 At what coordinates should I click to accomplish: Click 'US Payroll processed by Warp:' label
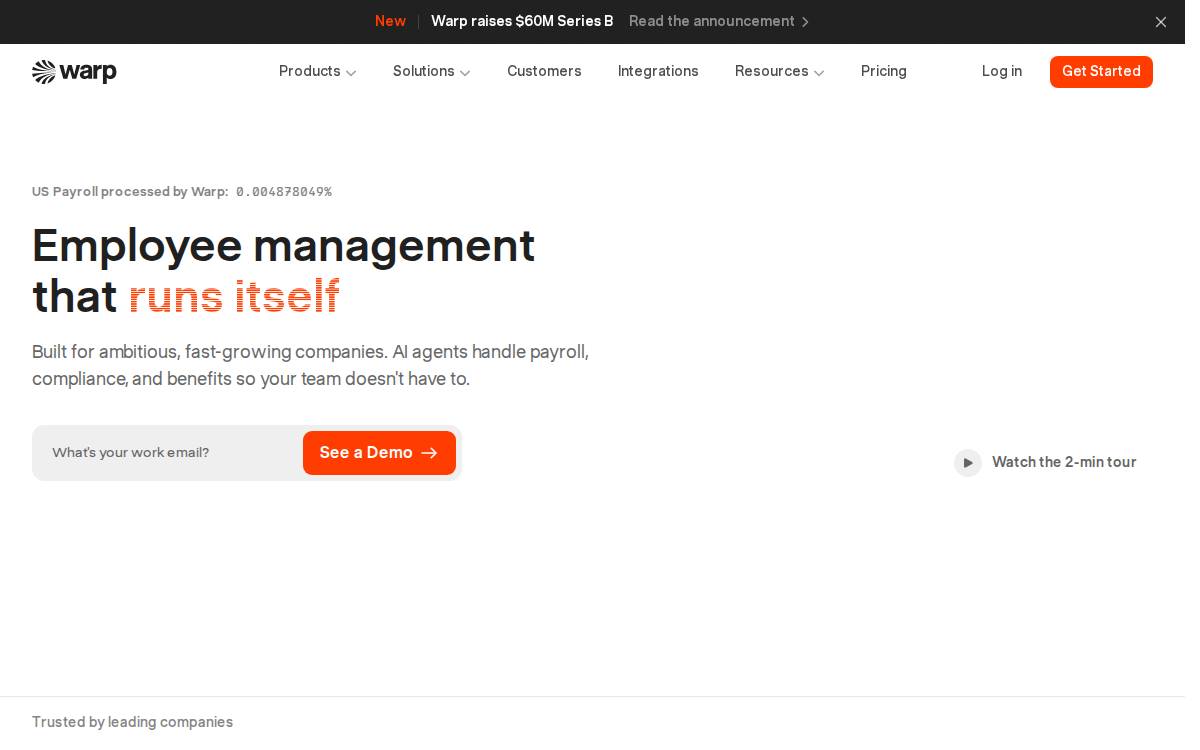[x=130, y=192]
